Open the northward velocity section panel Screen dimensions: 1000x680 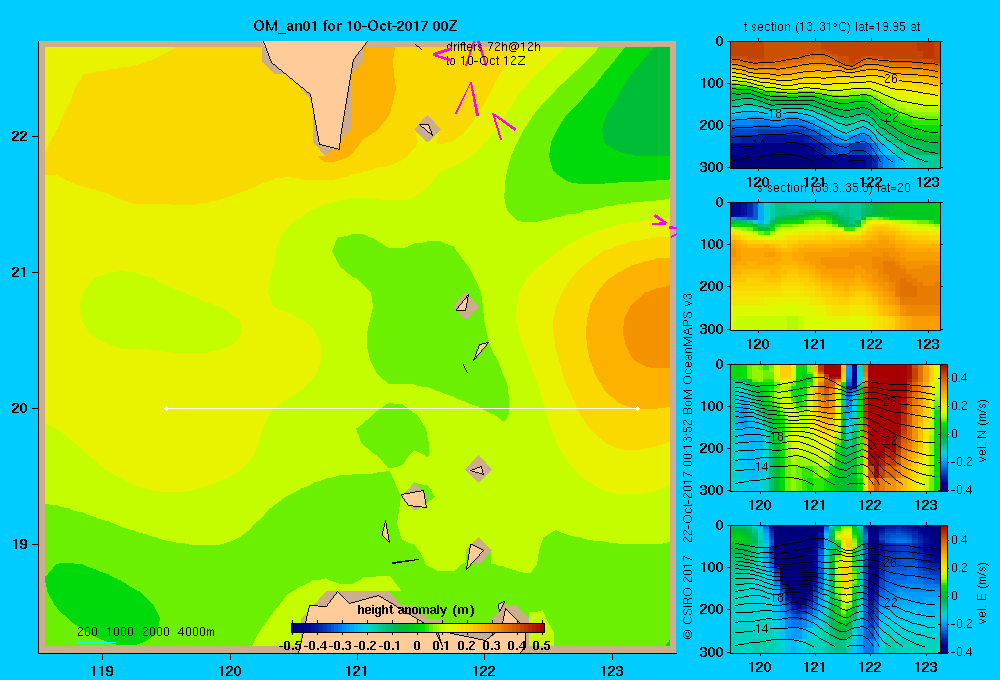click(x=835, y=427)
